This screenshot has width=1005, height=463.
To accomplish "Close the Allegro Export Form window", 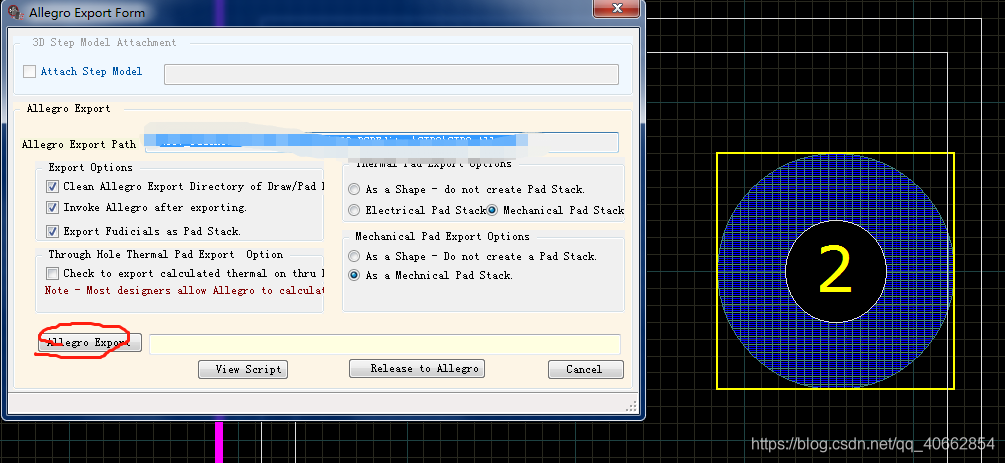I will click(x=617, y=8).
